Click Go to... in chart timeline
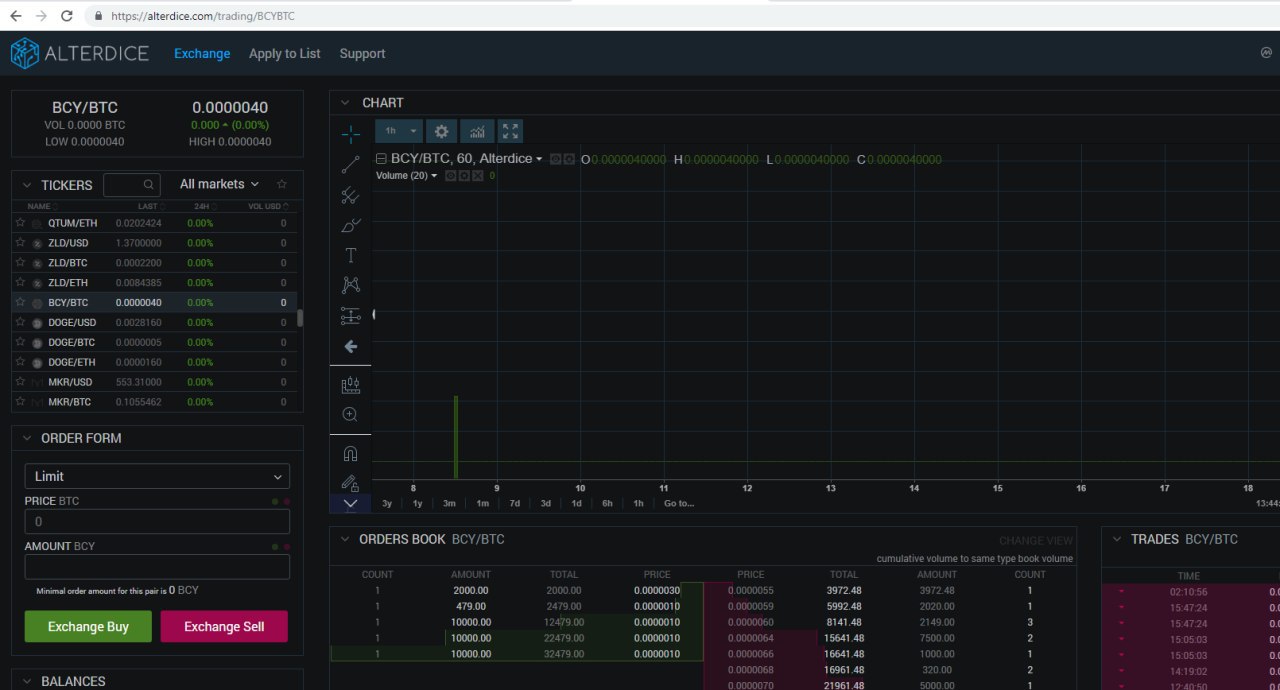 point(679,503)
